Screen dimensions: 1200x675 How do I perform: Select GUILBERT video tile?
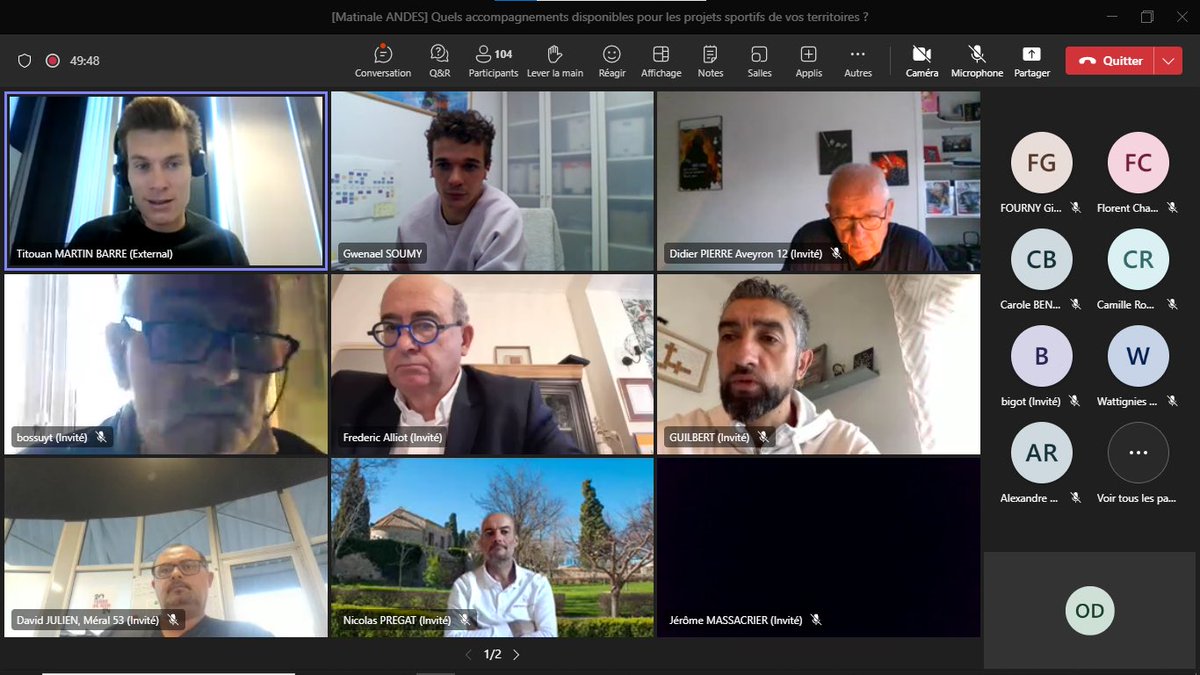(818, 364)
